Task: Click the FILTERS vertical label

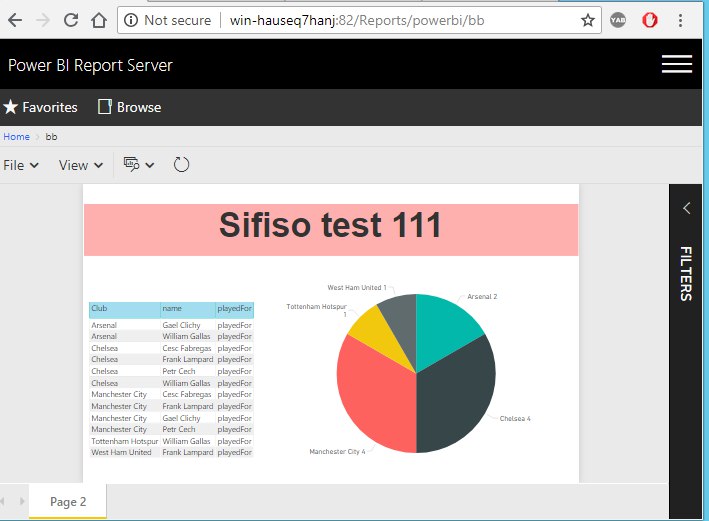Action: [x=686, y=274]
